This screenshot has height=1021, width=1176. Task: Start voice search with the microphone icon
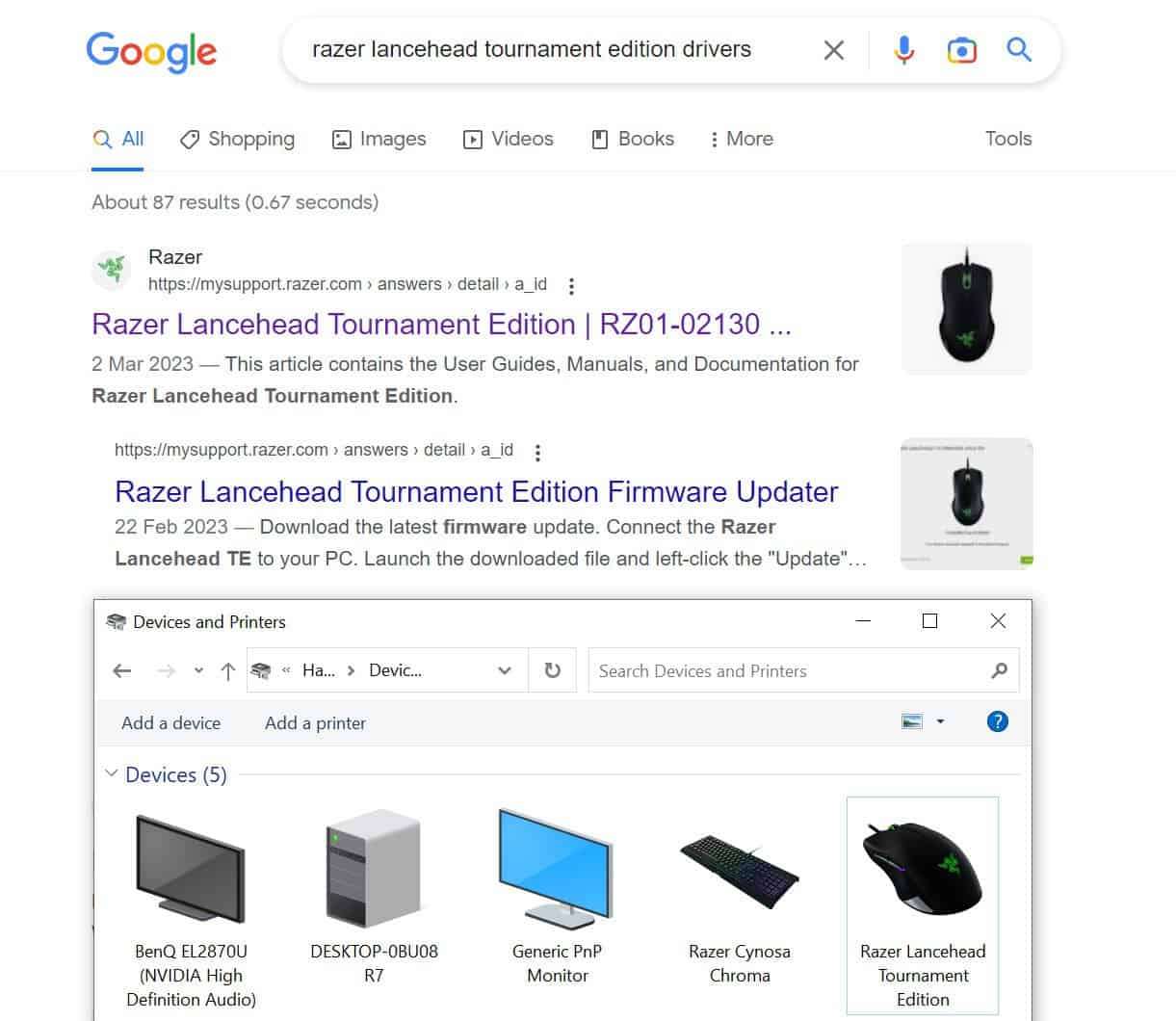[903, 50]
